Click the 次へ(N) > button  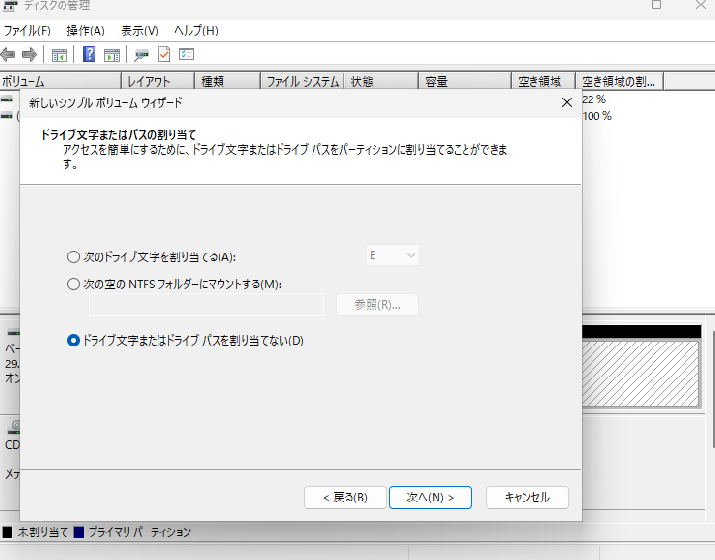[430, 497]
